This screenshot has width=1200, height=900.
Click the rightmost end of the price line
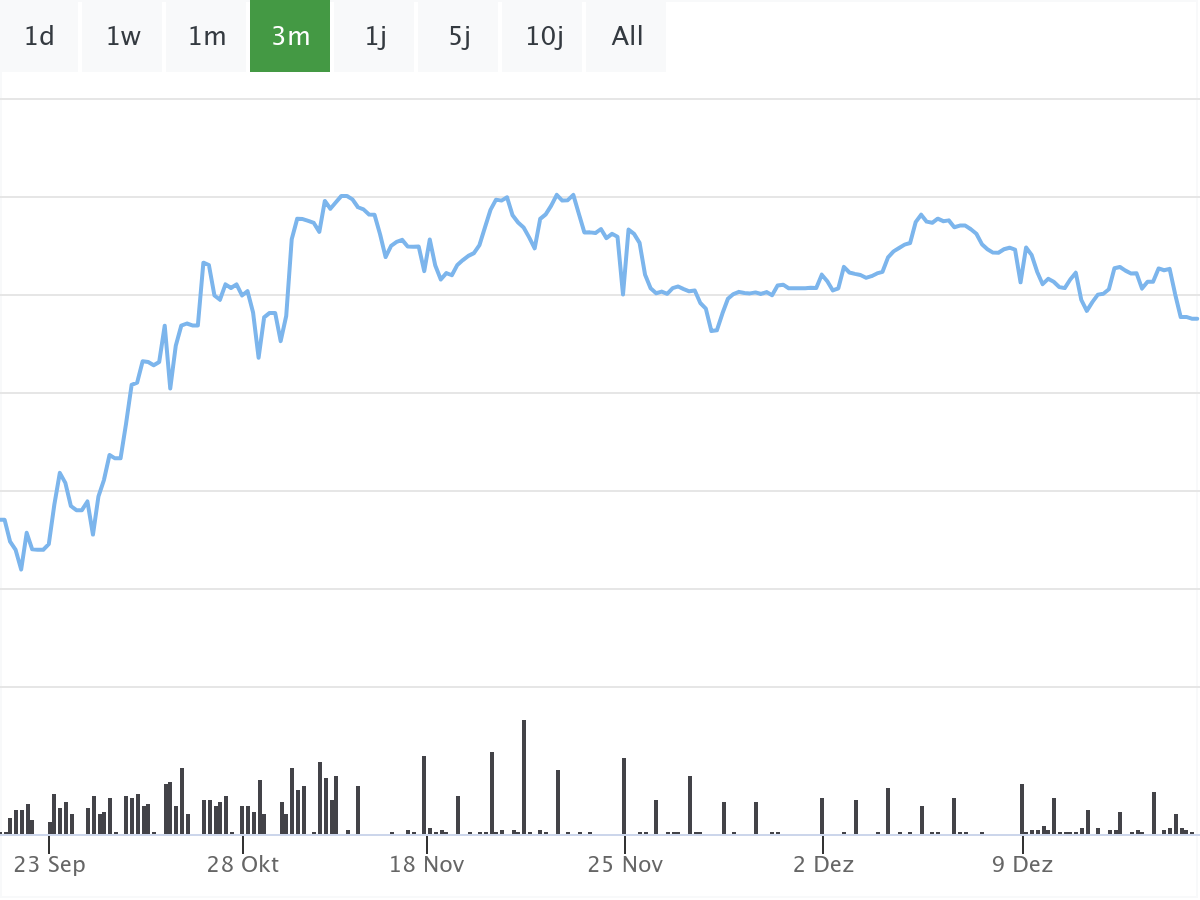pyautogui.click(x=1196, y=319)
